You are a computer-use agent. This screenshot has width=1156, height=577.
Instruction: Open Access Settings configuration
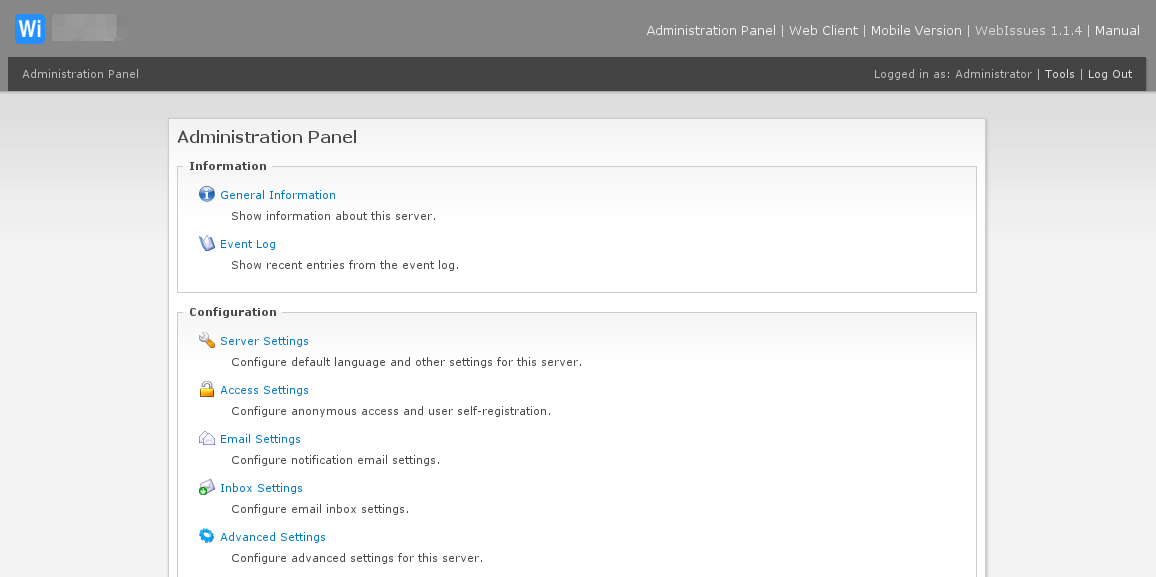point(264,390)
